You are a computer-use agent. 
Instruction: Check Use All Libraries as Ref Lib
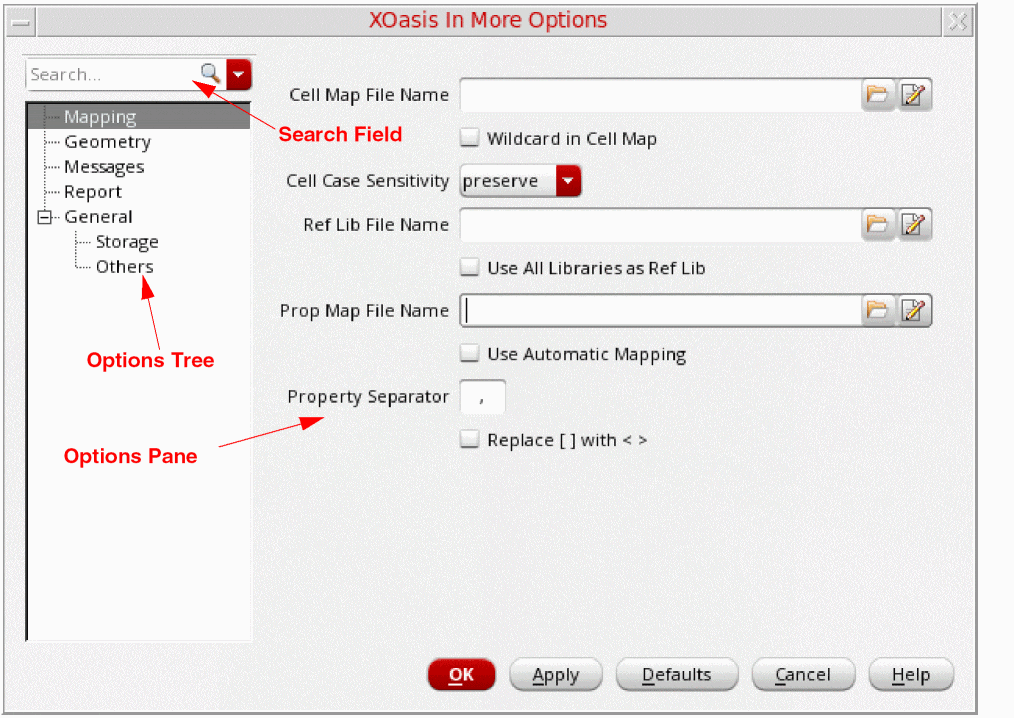coord(469,267)
